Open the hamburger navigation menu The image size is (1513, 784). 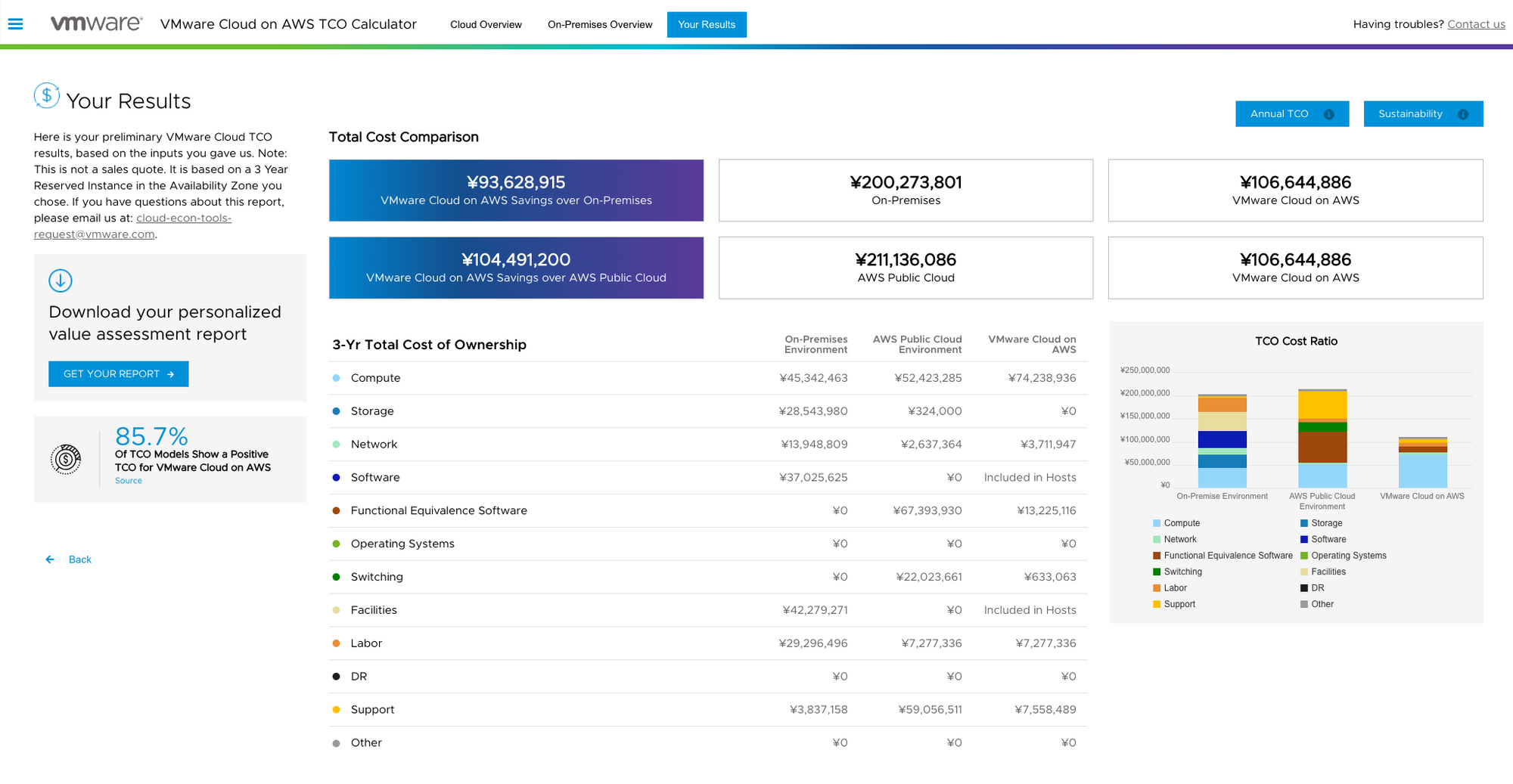(15, 23)
